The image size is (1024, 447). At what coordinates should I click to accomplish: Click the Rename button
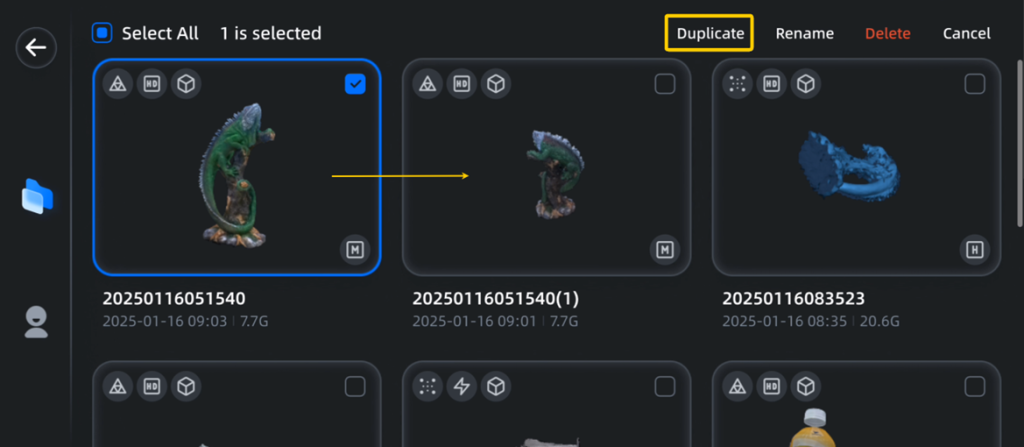click(804, 33)
